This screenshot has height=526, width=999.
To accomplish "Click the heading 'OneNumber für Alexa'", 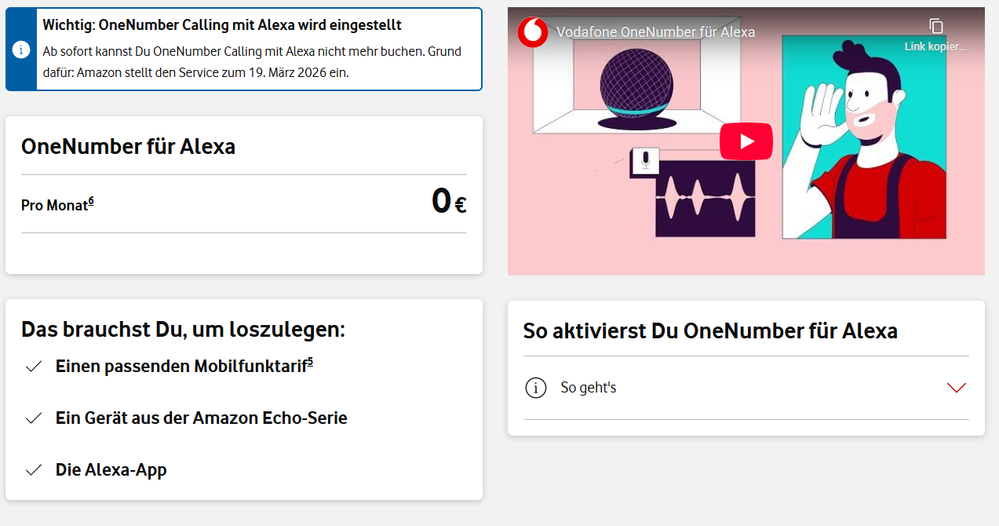I will (128, 146).
